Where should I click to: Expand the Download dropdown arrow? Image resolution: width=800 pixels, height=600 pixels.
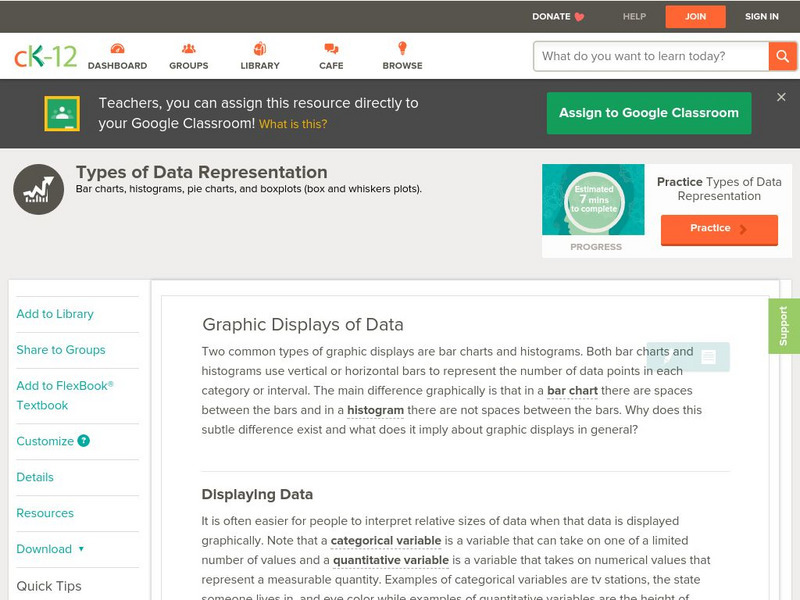(x=81, y=549)
